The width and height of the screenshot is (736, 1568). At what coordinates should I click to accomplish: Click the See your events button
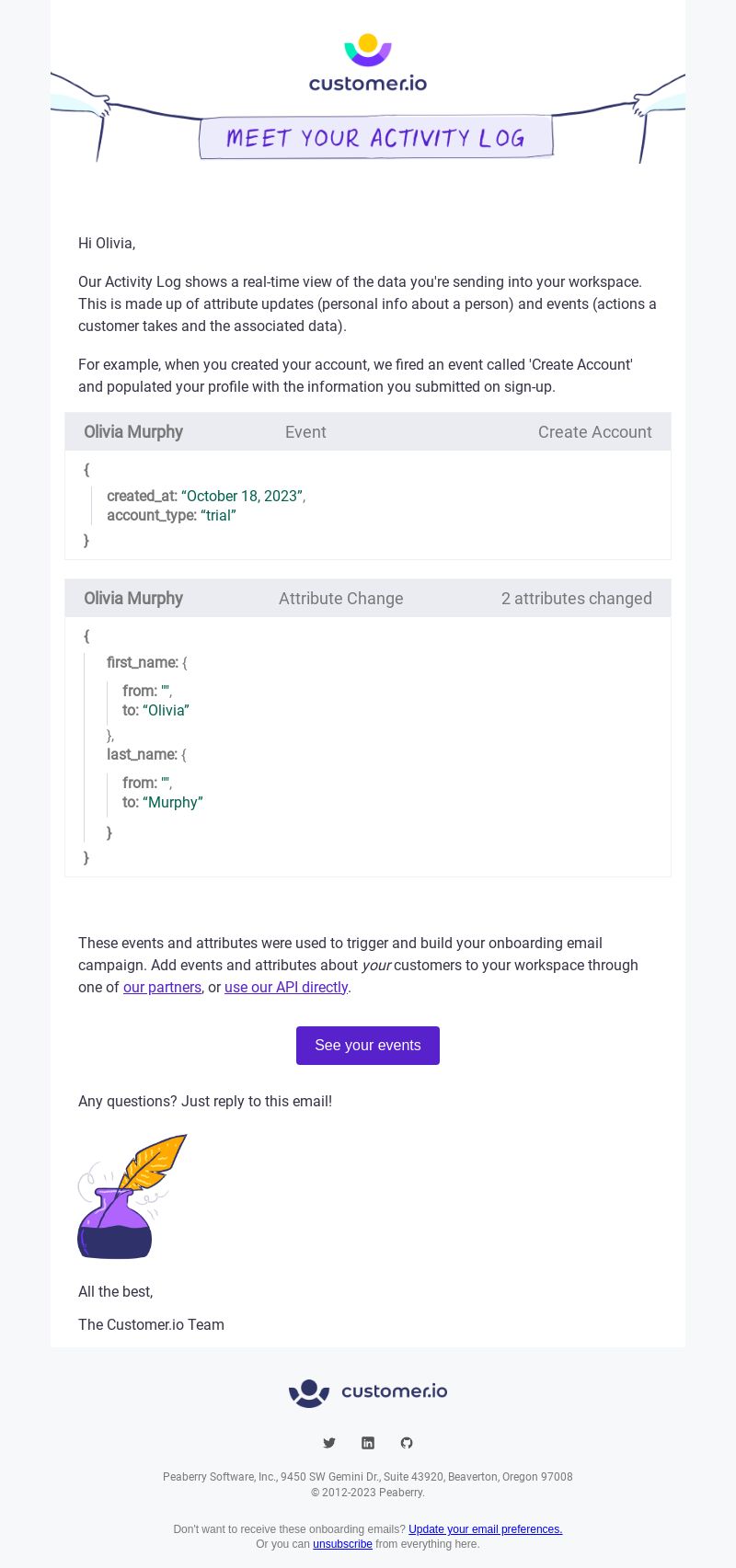coord(368,1046)
